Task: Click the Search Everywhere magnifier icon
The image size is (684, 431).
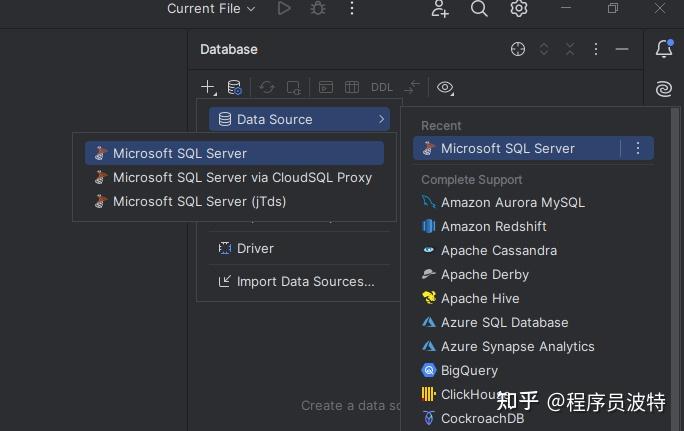Action: (x=479, y=9)
